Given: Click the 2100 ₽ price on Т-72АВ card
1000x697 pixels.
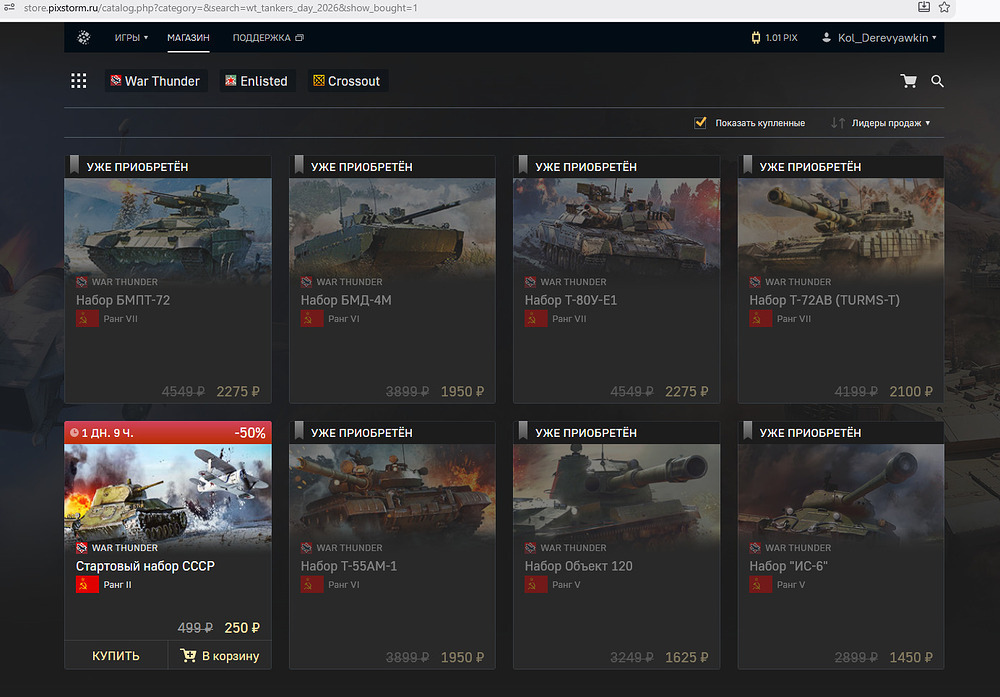Looking at the screenshot, I should 911,391.
